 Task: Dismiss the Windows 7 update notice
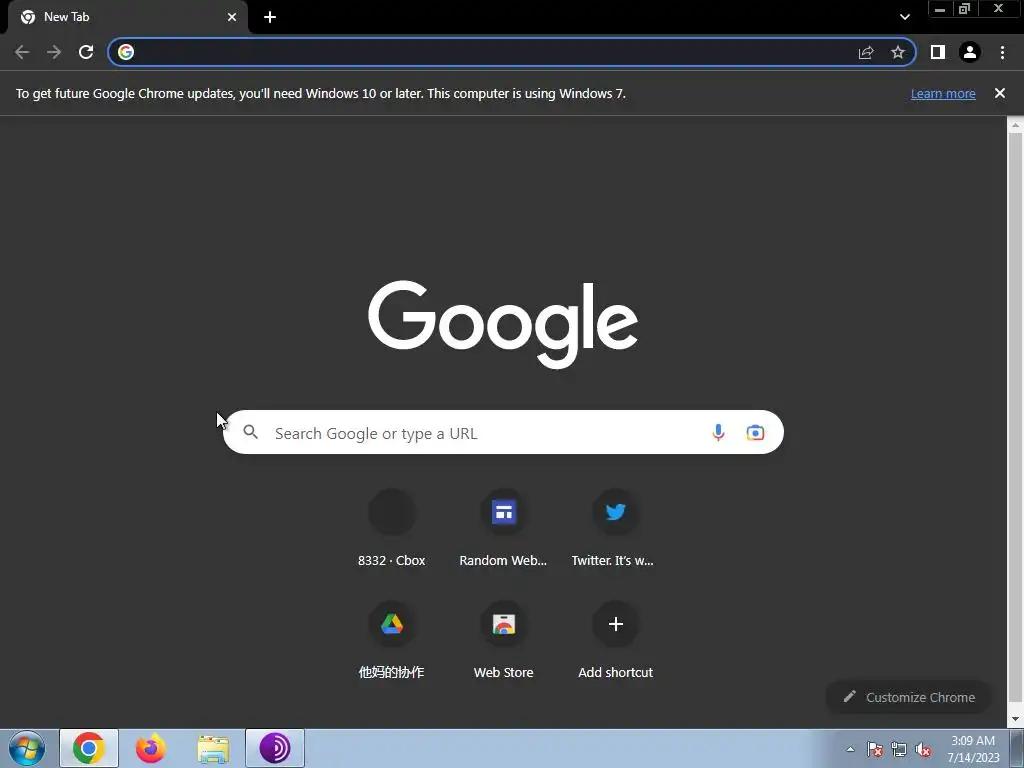tap(999, 93)
